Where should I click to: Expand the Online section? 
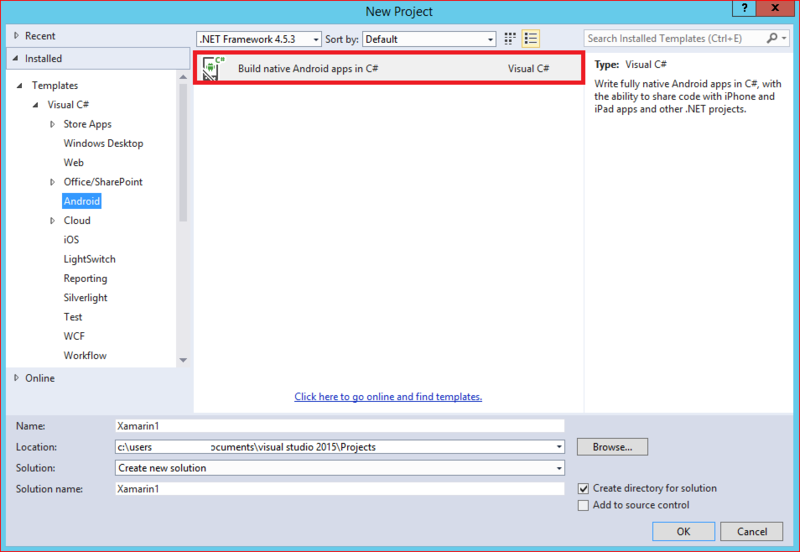click(16, 378)
